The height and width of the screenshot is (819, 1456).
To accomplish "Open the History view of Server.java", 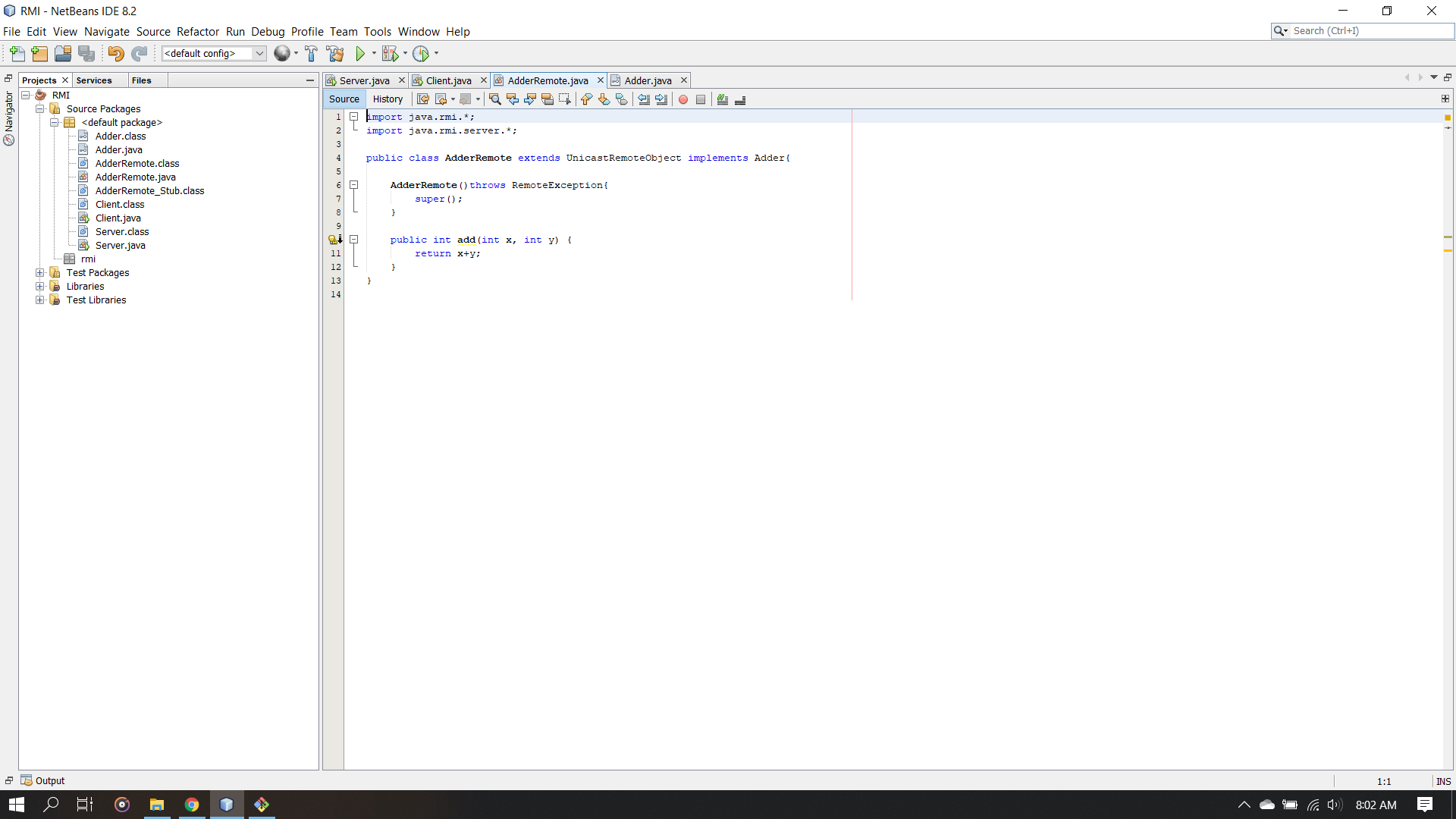I will [x=388, y=99].
